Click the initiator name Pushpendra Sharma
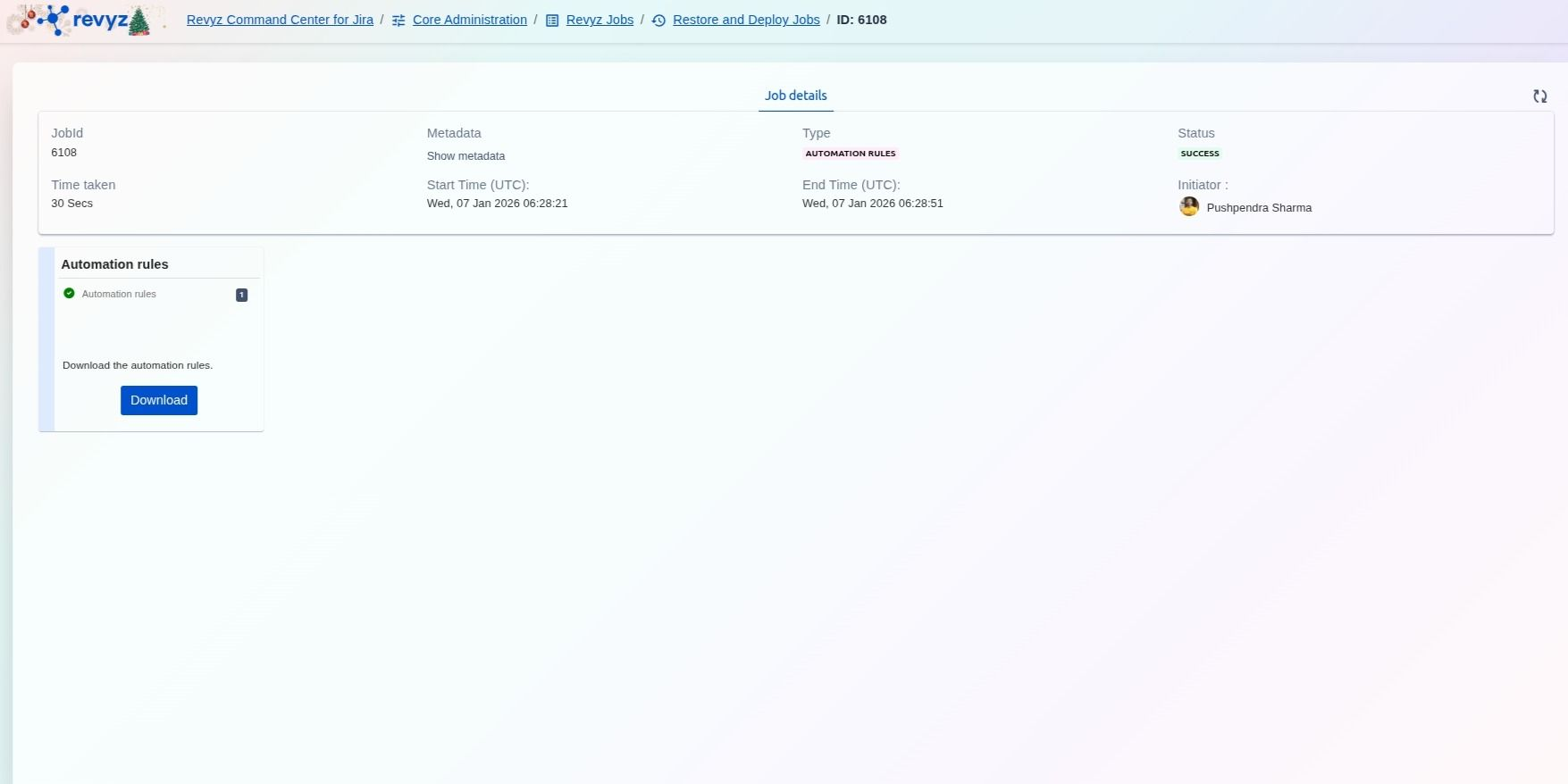Viewport: 1568px width, 784px height. (1258, 208)
